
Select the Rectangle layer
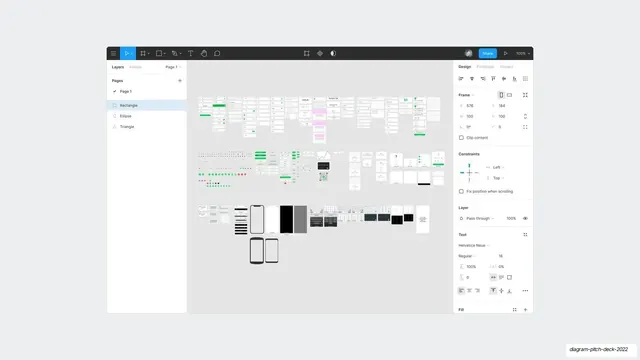point(147,105)
